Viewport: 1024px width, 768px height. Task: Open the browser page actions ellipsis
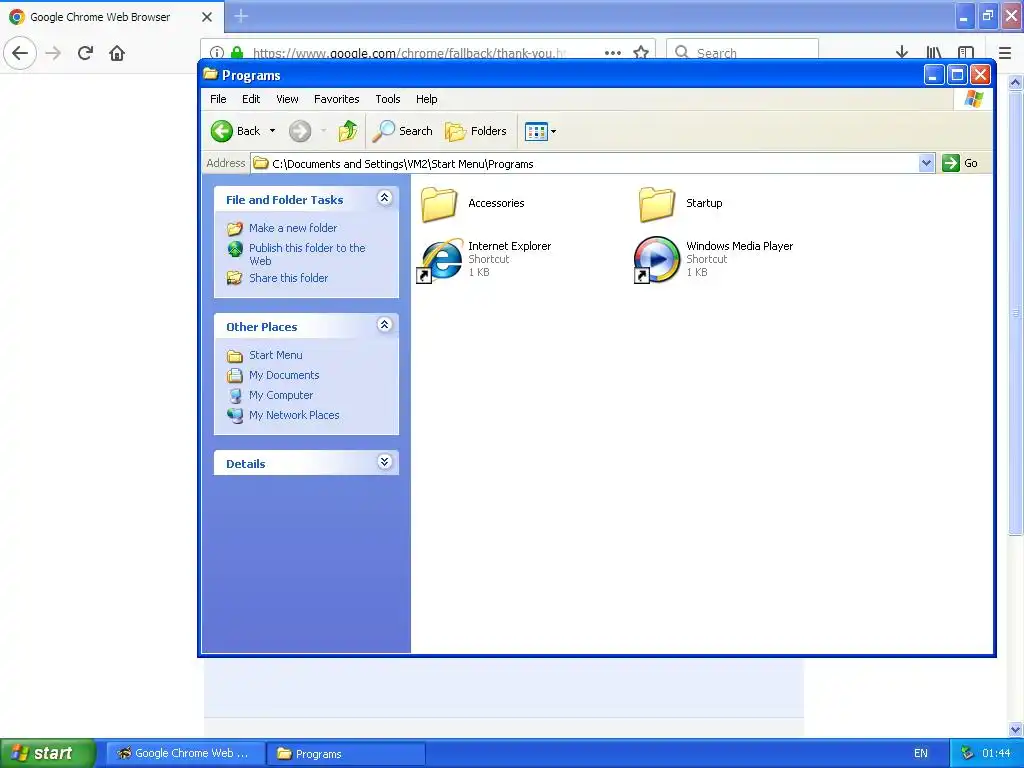coord(613,53)
